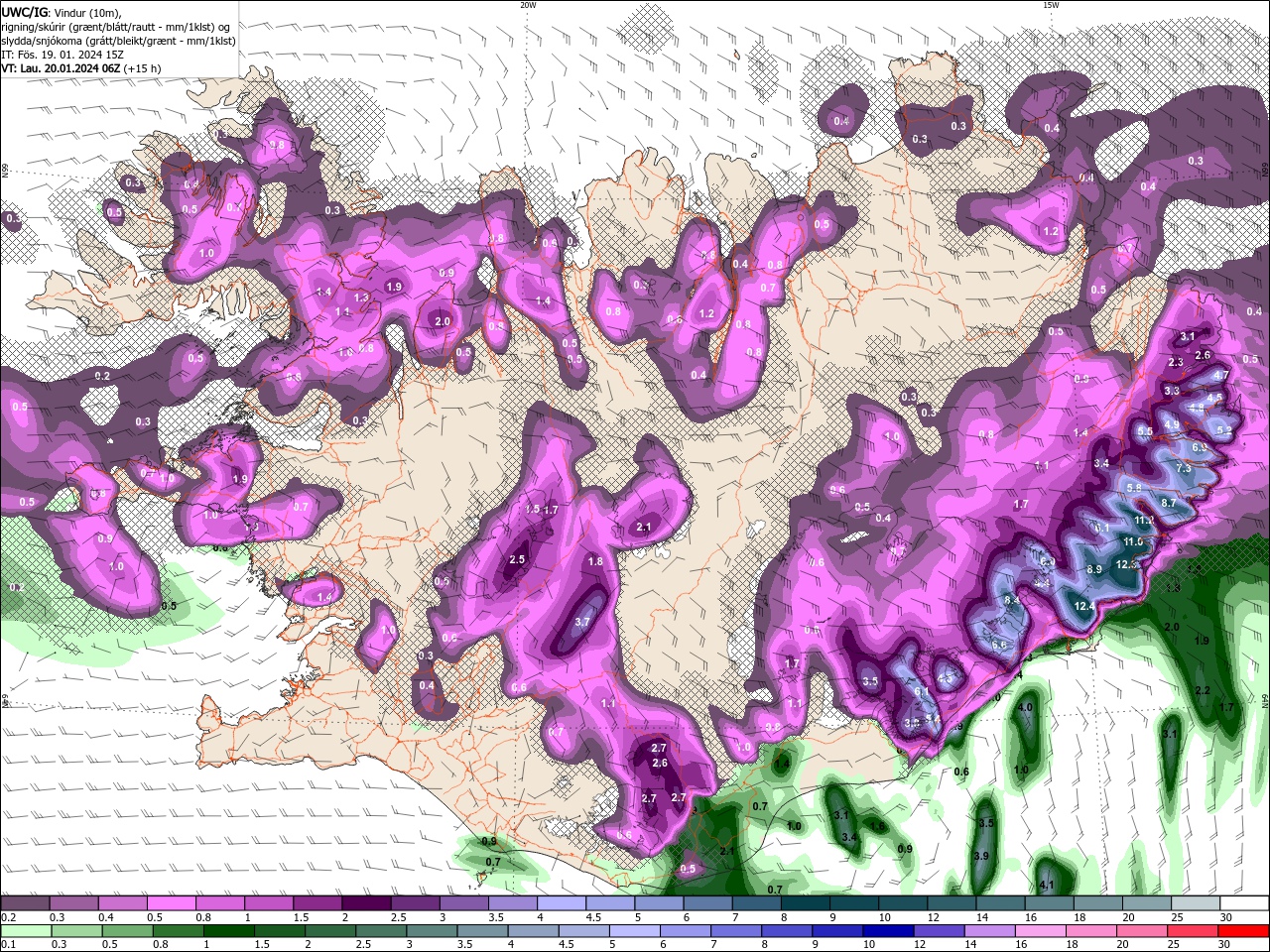1270x952 pixels.
Task: Click the 11.2 value in the teal core
Action: [x=1144, y=521]
